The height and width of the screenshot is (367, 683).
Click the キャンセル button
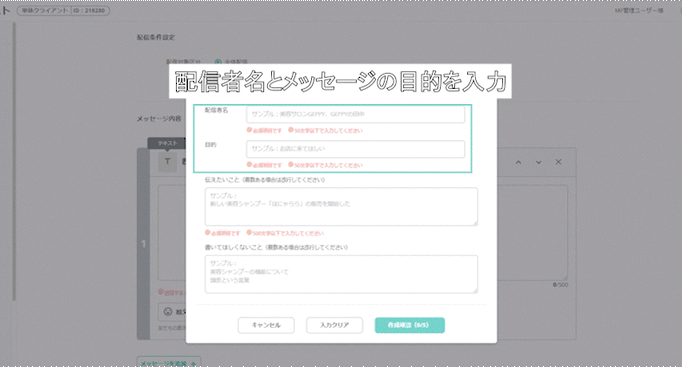266,325
